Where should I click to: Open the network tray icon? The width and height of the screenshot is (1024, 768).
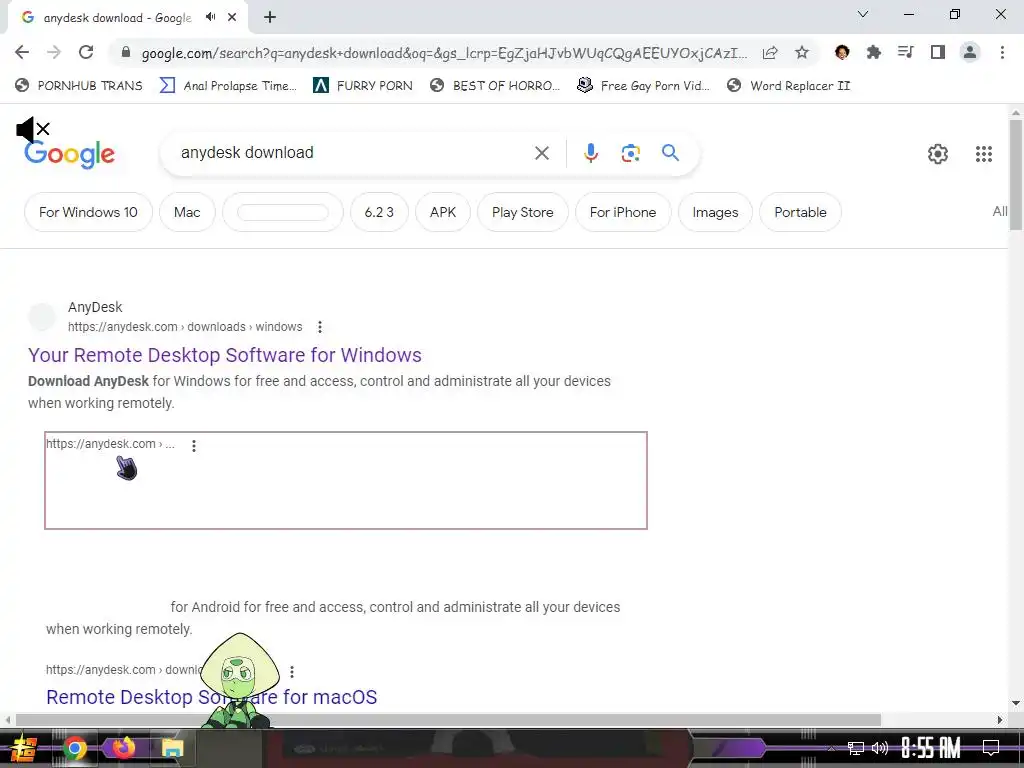pos(856,748)
